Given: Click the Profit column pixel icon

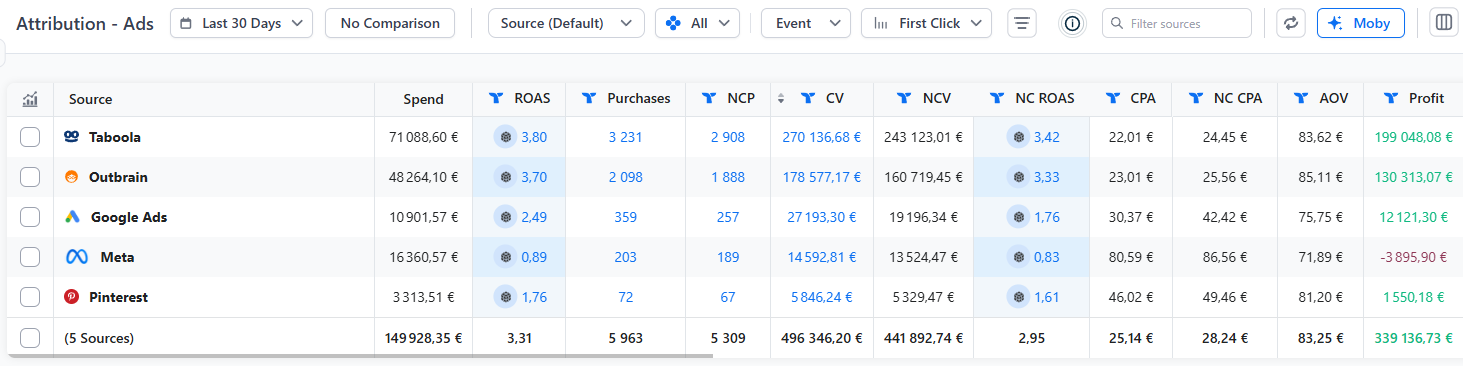Looking at the screenshot, I should [x=1390, y=98].
